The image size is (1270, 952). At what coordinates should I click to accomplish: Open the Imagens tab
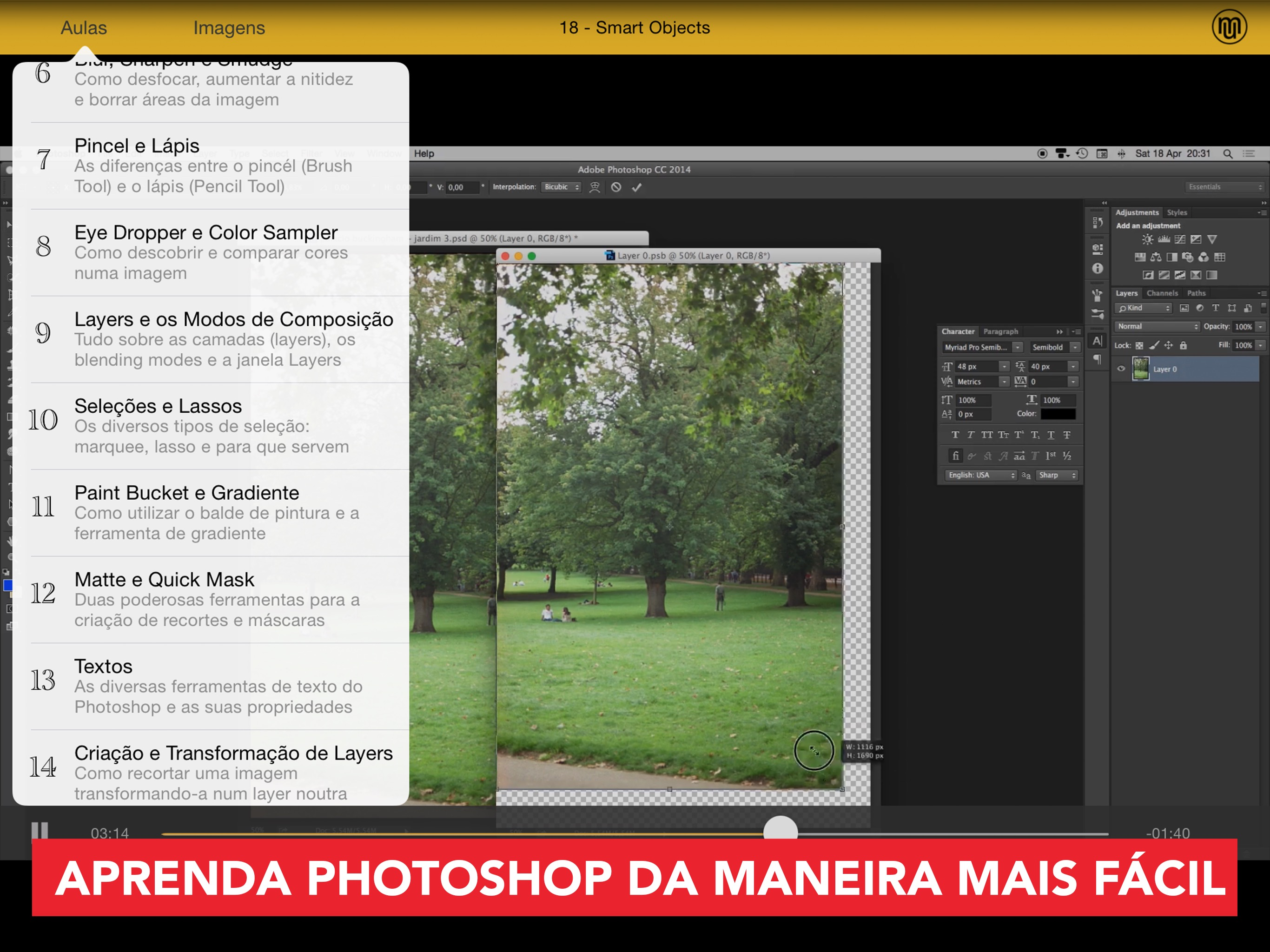pyautogui.click(x=229, y=27)
